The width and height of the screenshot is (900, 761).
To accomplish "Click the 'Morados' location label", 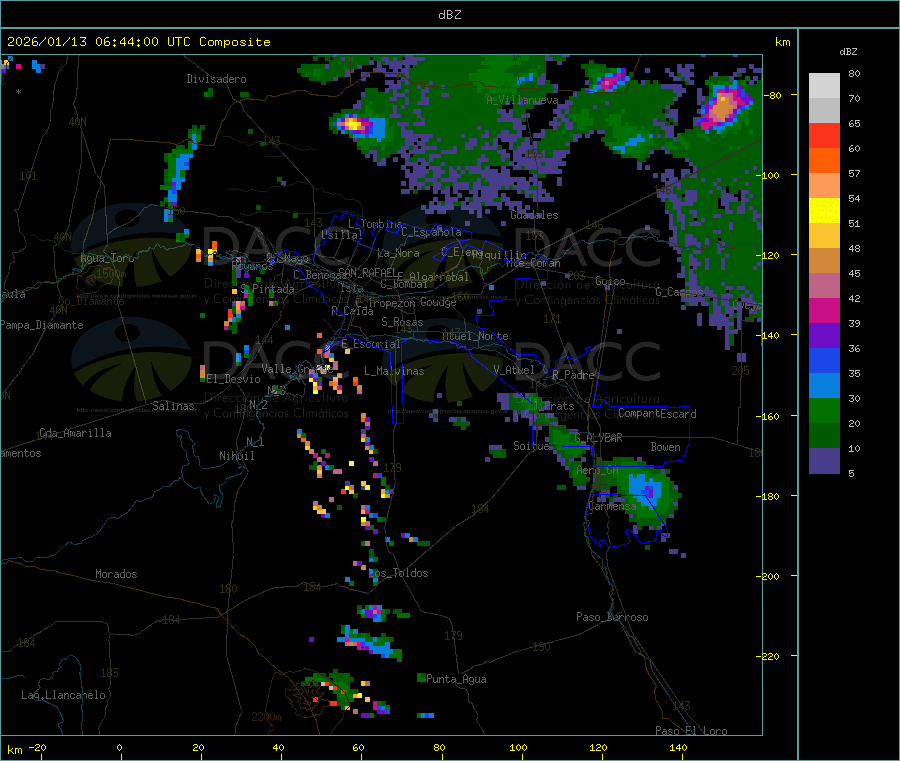I will [x=116, y=574].
